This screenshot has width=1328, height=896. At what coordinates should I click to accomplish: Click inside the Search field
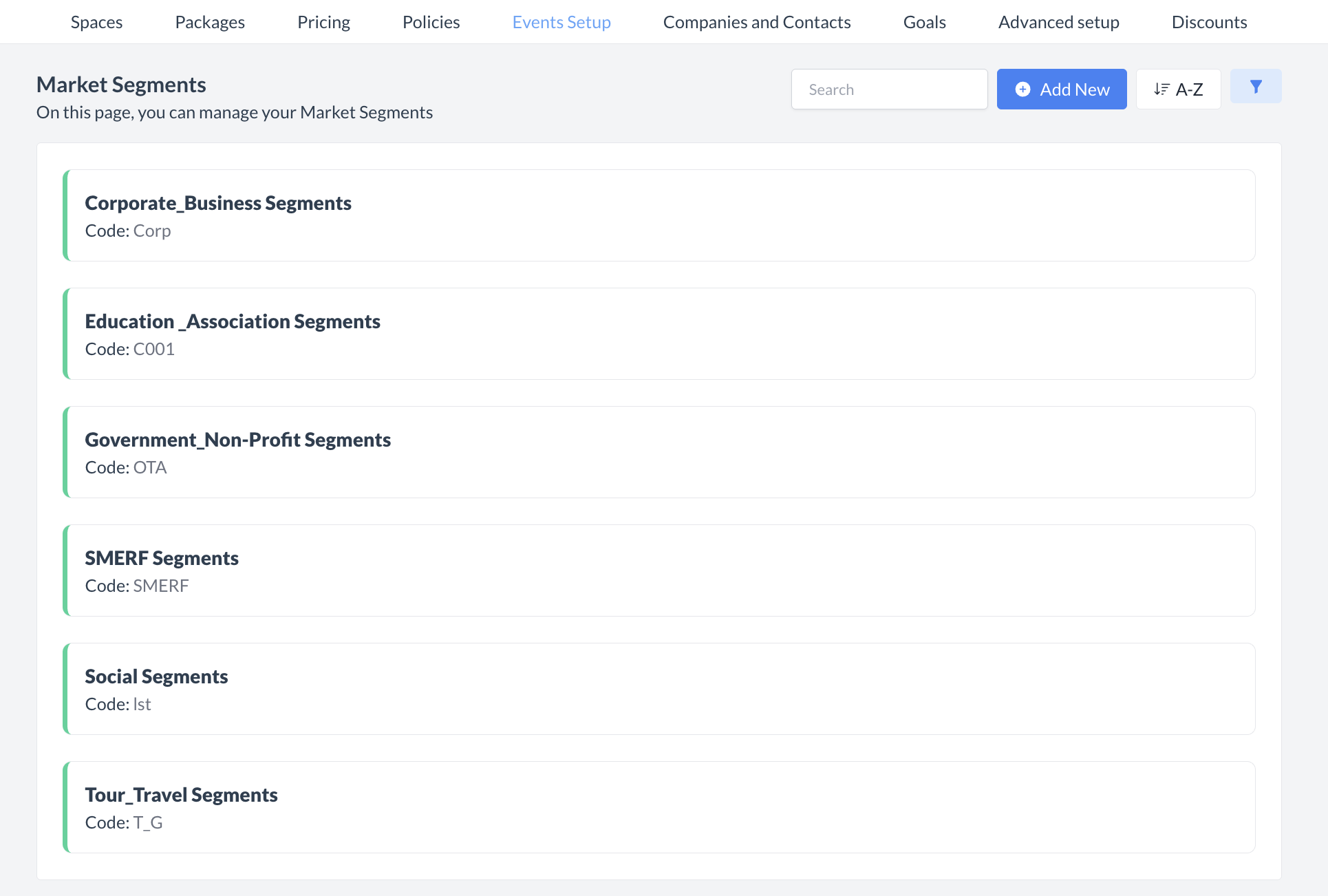pos(889,89)
